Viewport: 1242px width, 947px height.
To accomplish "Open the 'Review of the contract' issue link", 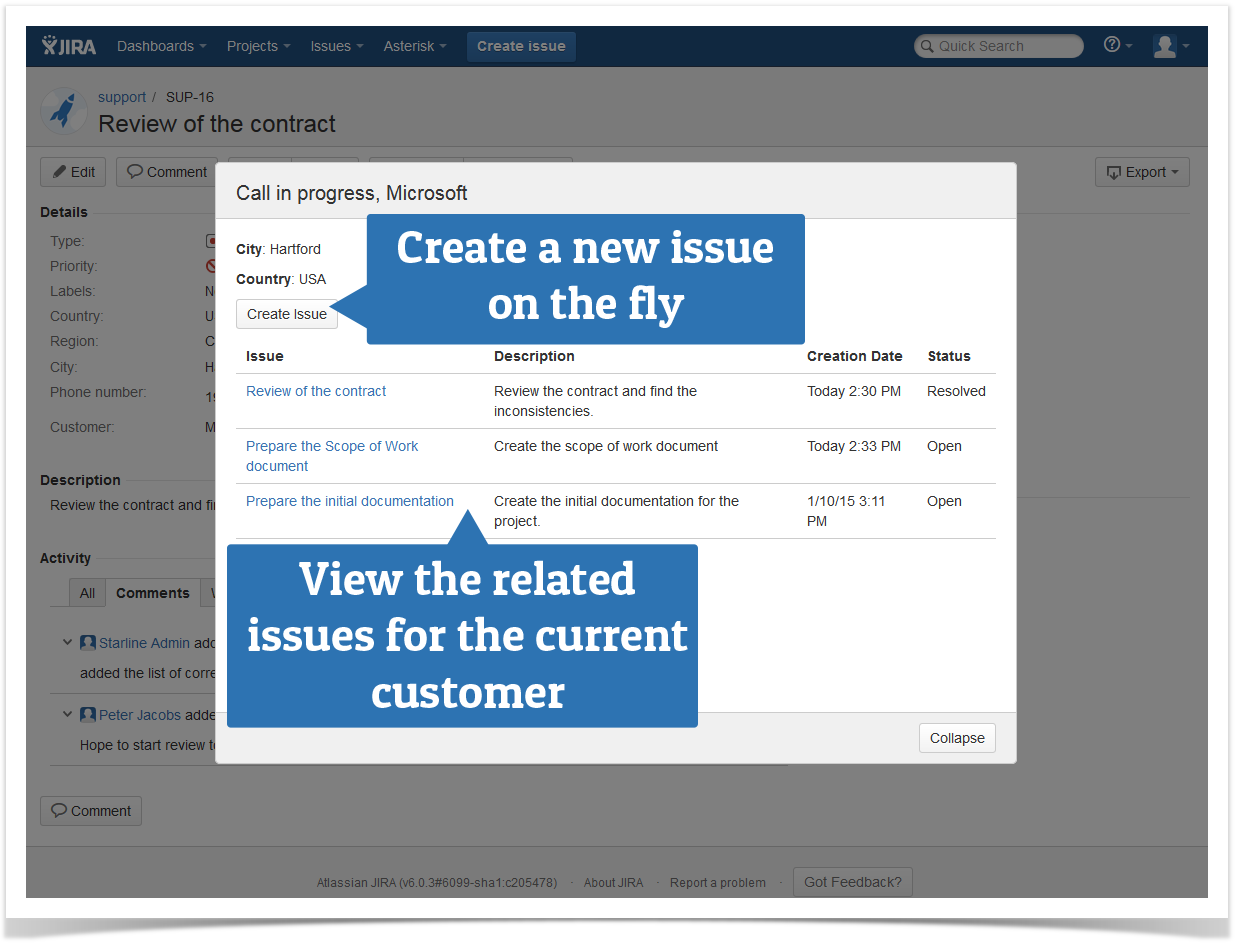I will click(x=316, y=391).
